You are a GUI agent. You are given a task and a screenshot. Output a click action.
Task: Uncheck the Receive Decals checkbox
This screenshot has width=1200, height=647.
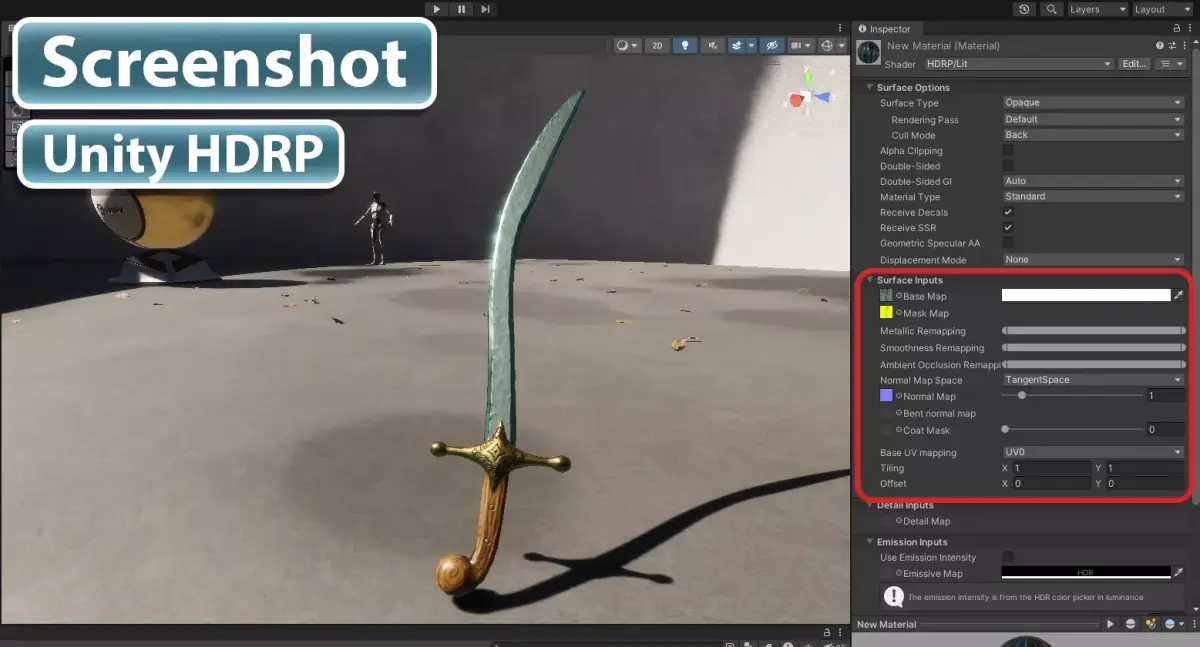click(x=1008, y=212)
